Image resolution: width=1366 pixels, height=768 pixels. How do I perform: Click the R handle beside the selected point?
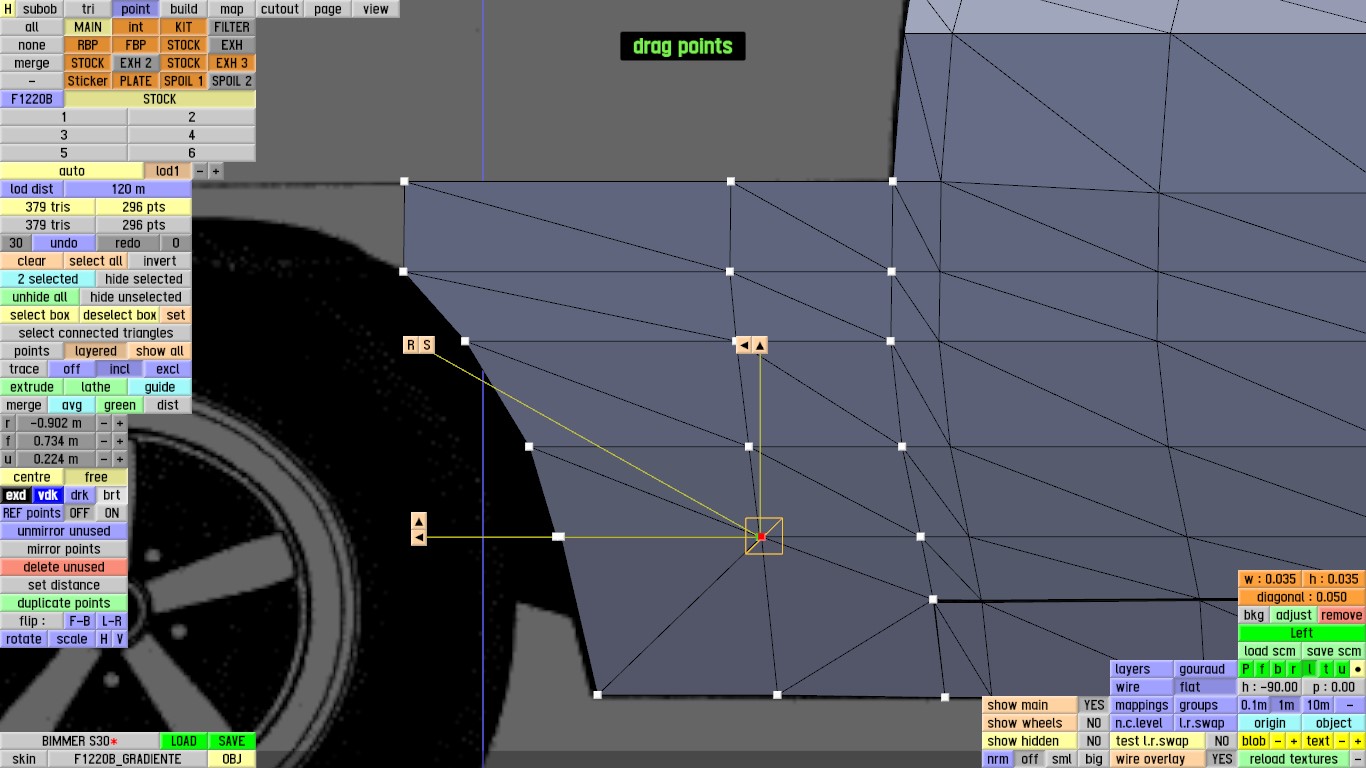(x=410, y=345)
